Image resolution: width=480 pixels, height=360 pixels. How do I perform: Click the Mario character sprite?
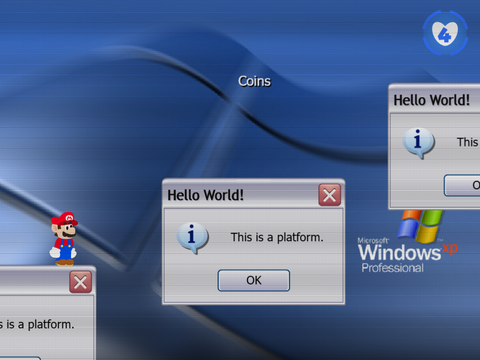point(64,239)
